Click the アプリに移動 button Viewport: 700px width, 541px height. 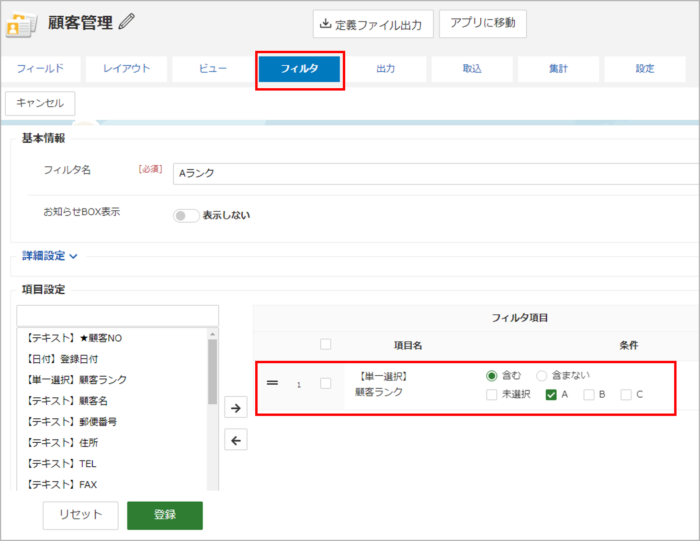coord(483,23)
